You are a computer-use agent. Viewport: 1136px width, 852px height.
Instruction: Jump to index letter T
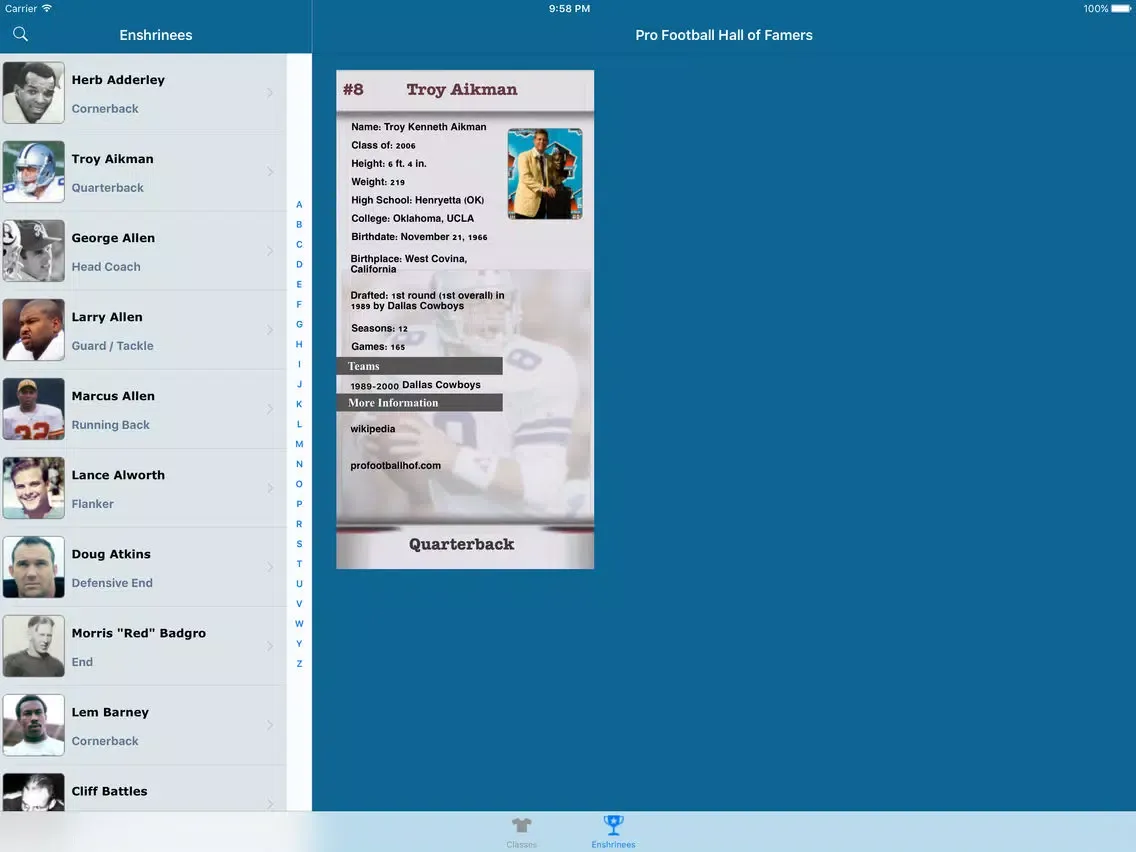coord(299,564)
